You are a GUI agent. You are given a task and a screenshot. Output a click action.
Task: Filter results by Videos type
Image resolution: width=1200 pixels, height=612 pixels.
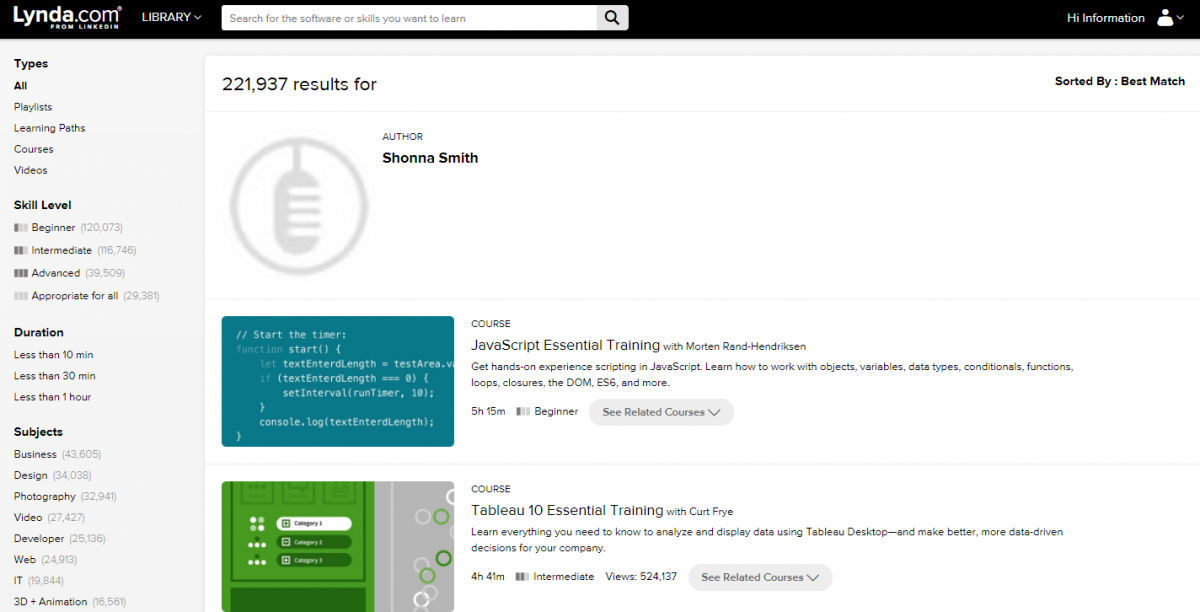pyautogui.click(x=31, y=170)
